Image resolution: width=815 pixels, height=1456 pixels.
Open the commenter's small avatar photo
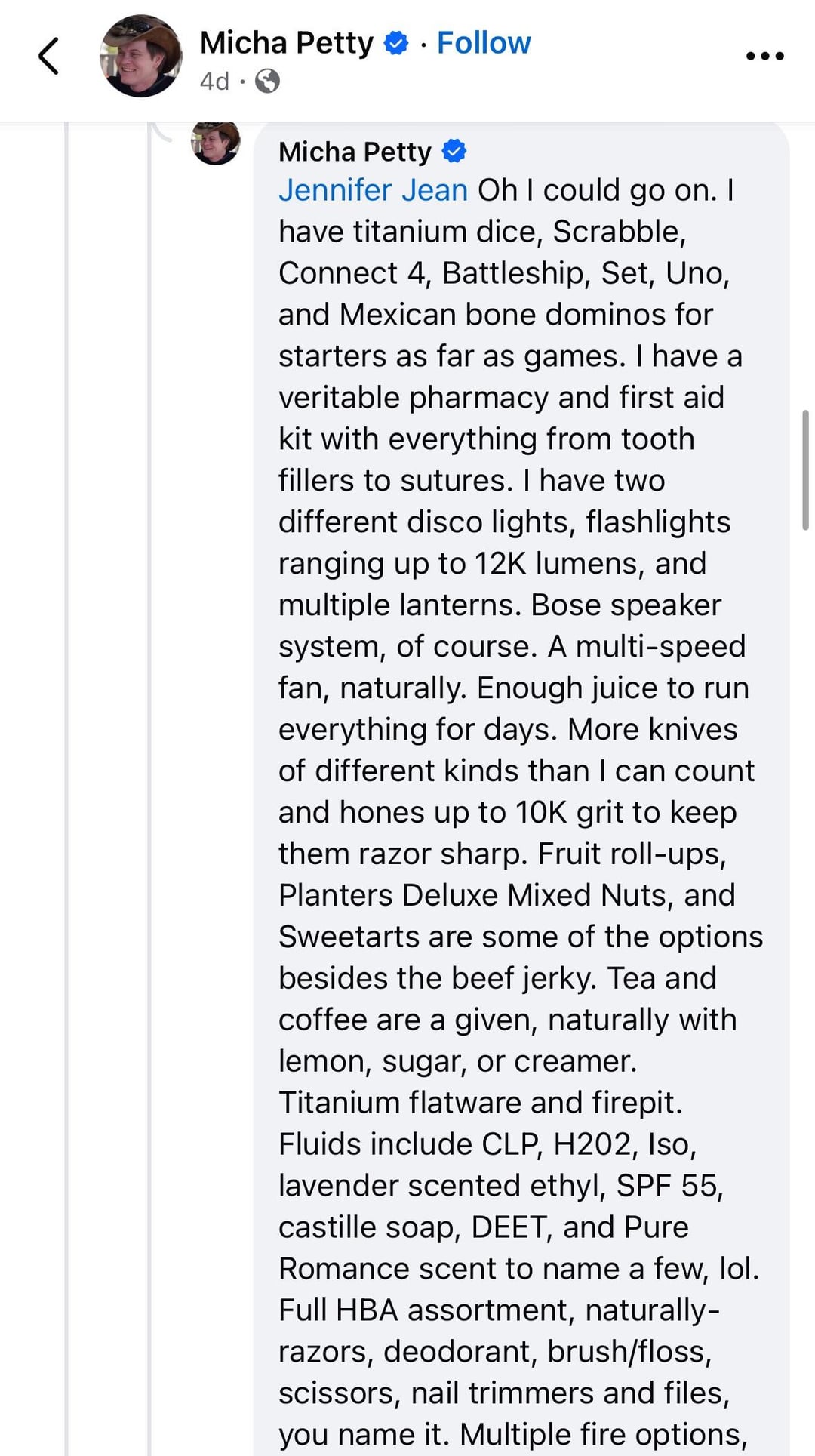pos(216,143)
